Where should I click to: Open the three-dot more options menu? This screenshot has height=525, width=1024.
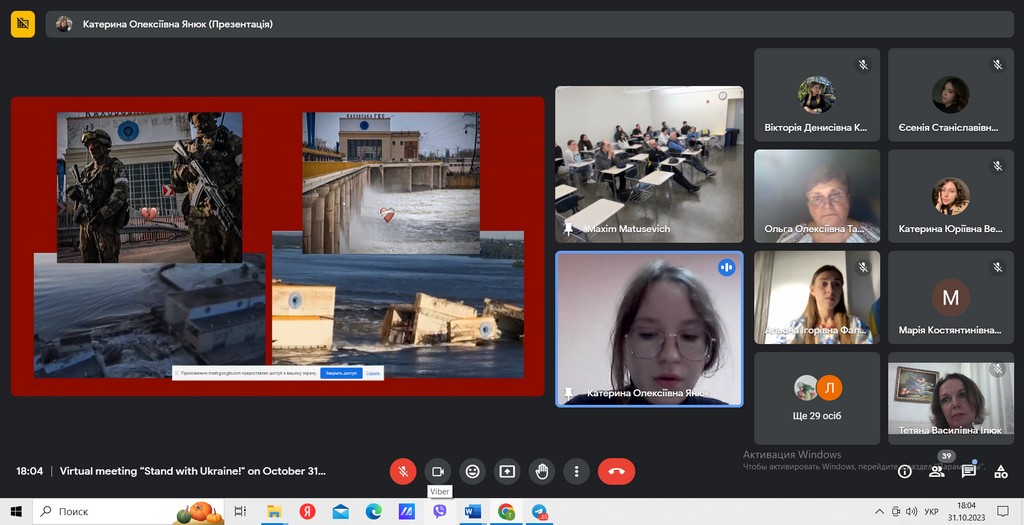(576, 471)
